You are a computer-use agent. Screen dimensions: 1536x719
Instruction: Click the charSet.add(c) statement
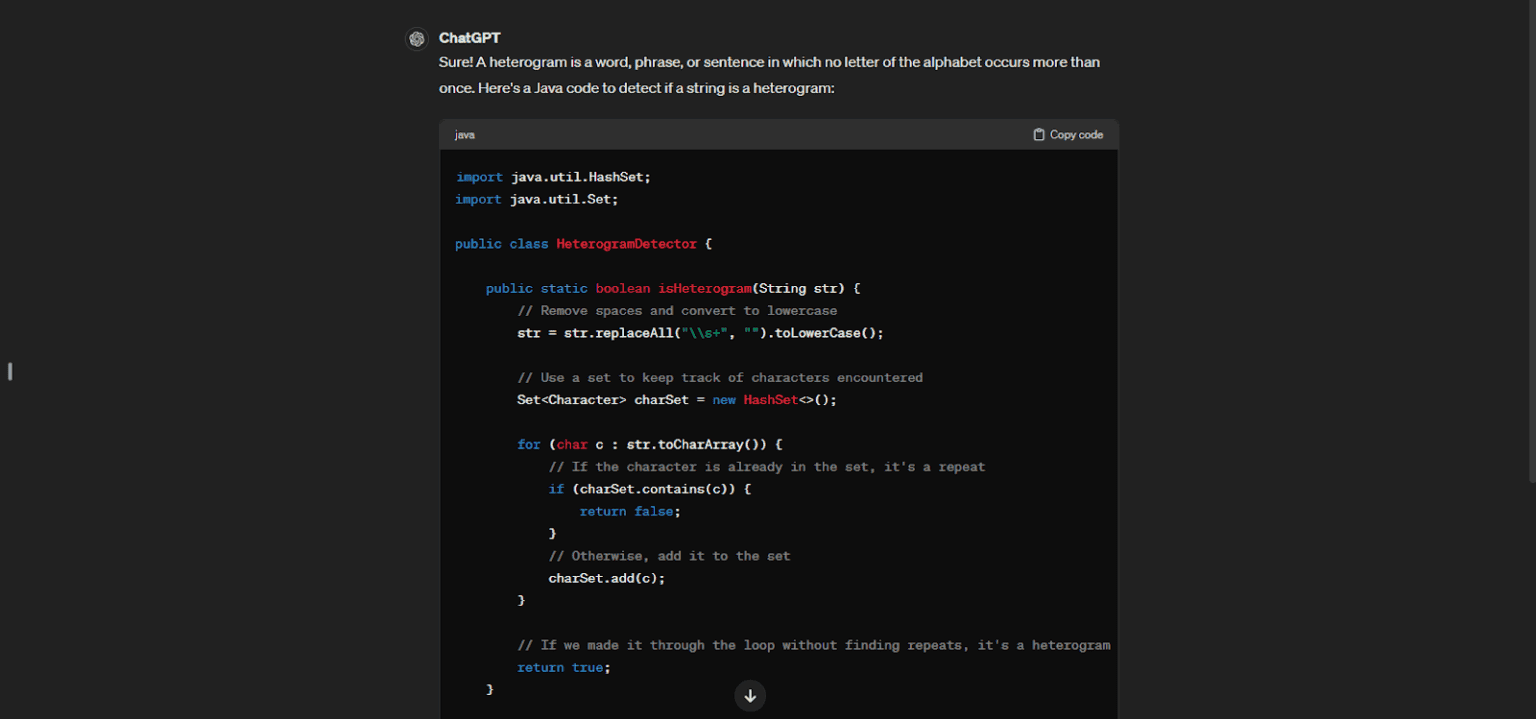(606, 578)
